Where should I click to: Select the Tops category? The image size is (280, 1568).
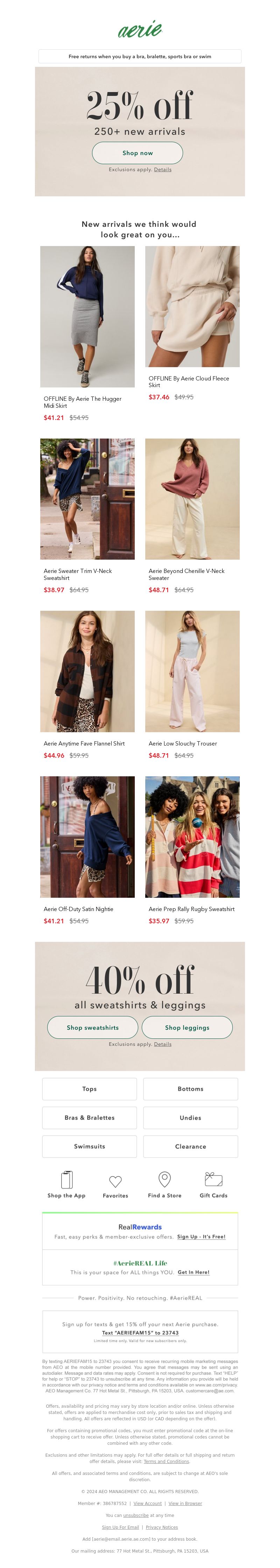pos(90,1088)
